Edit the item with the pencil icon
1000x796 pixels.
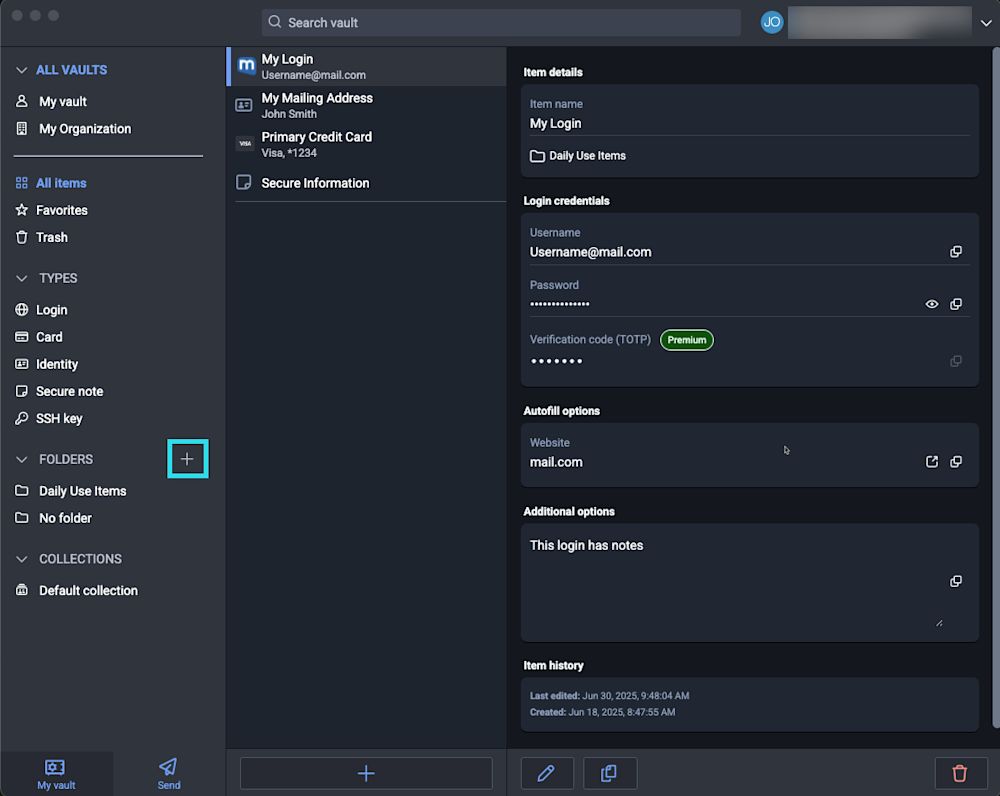coord(547,773)
